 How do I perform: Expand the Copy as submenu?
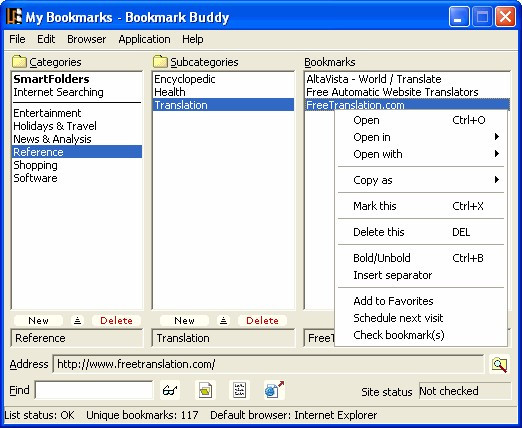(421, 180)
